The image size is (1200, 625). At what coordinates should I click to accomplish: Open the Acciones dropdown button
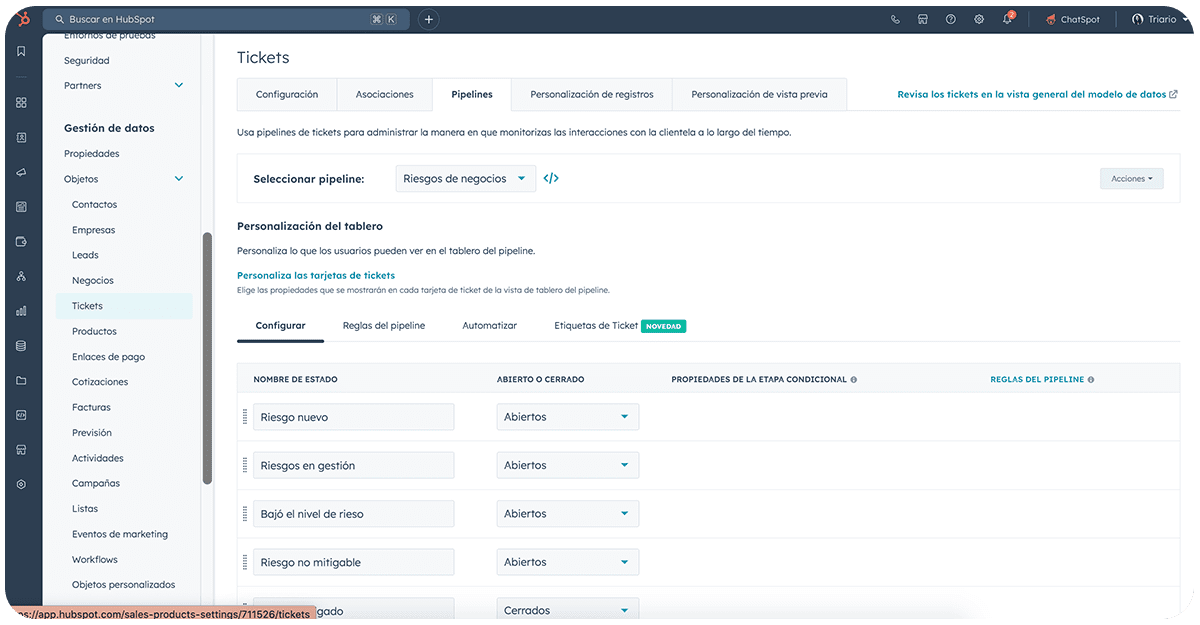[1131, 179]
